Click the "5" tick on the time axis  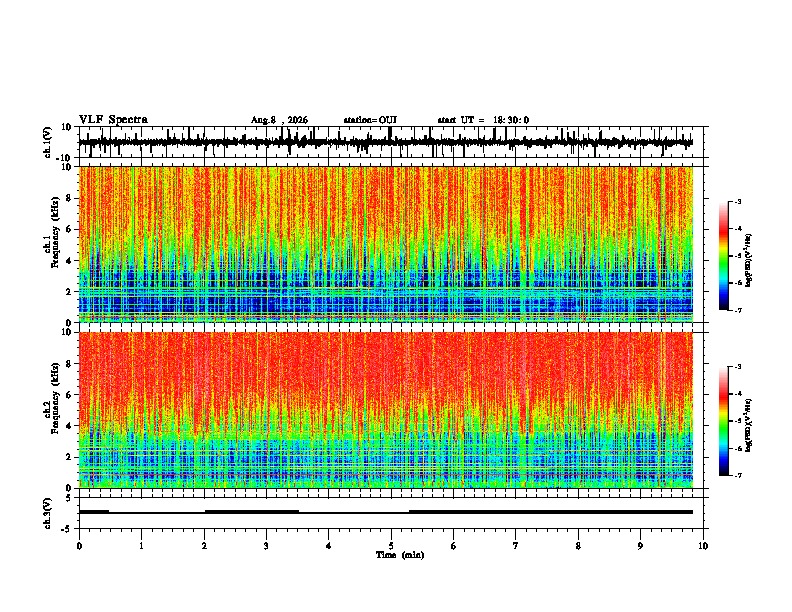(391, 546)
